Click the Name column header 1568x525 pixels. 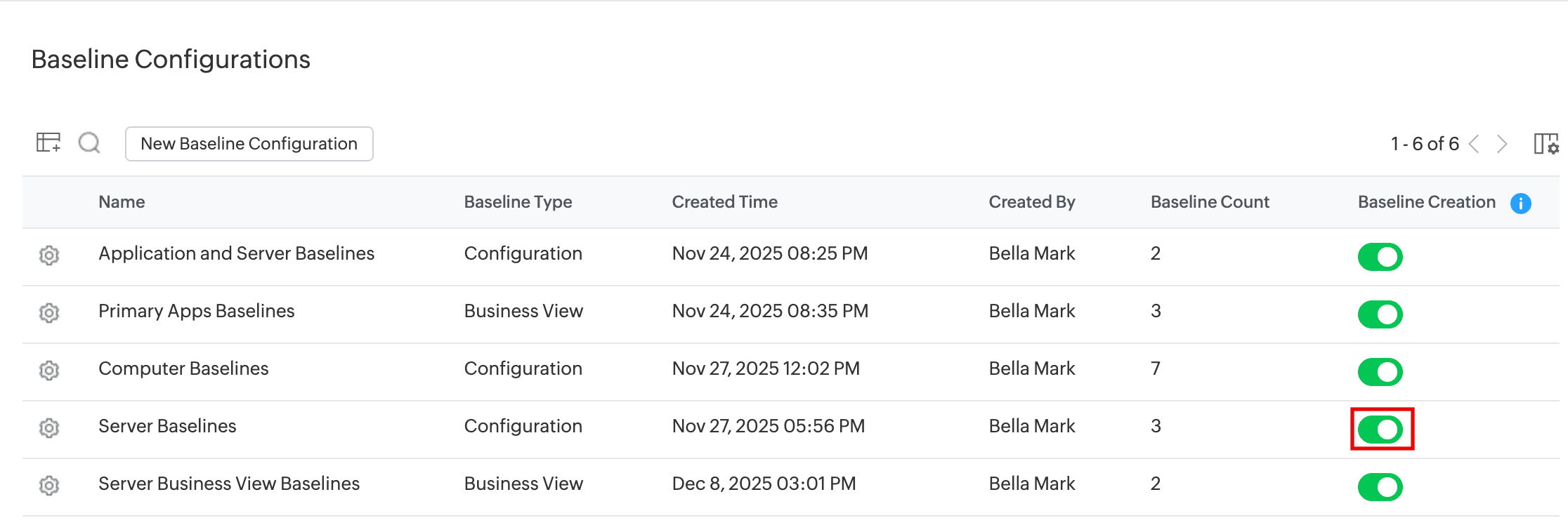coord(122,202)
